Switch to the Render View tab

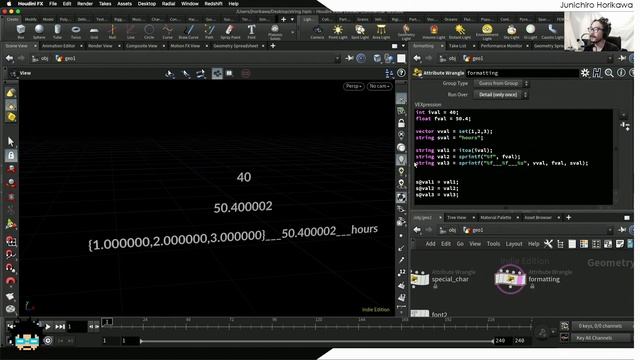coord(100,46)
